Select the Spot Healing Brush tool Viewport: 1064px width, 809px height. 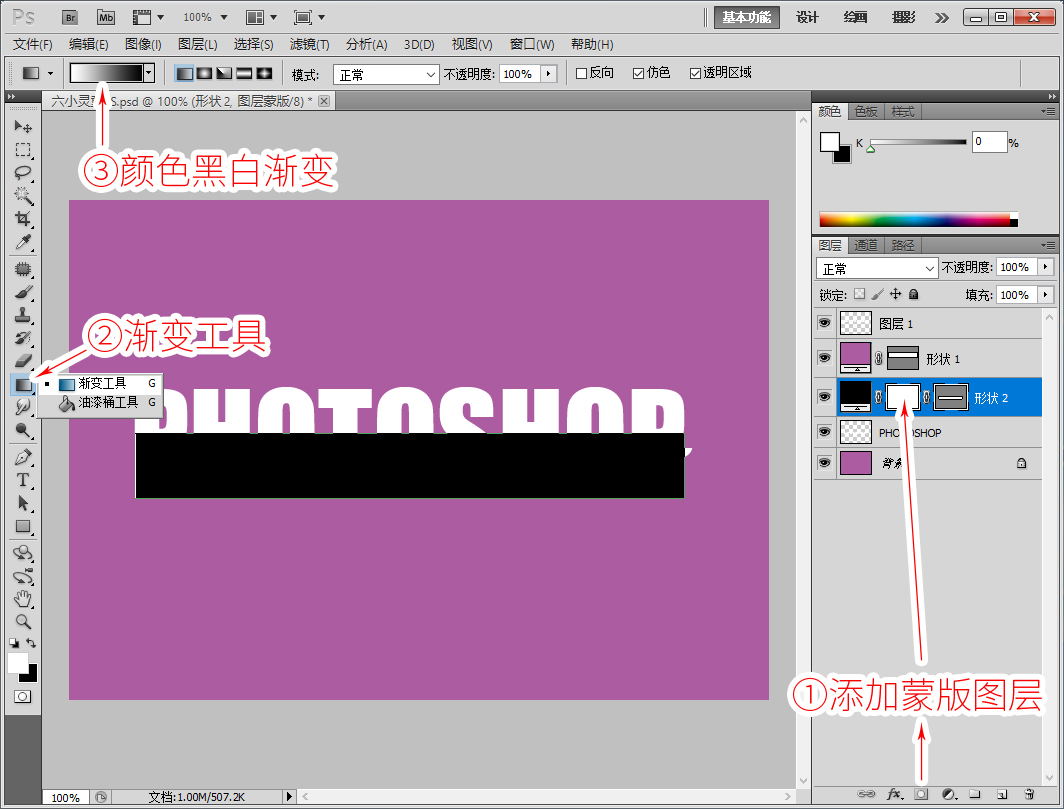click(23, 269)
